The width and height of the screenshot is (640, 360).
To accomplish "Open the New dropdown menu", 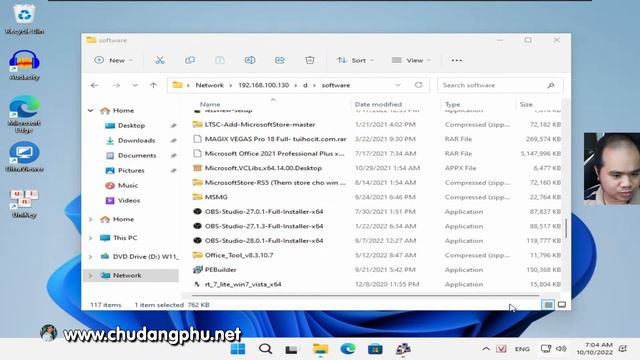I will coord(113,60).
